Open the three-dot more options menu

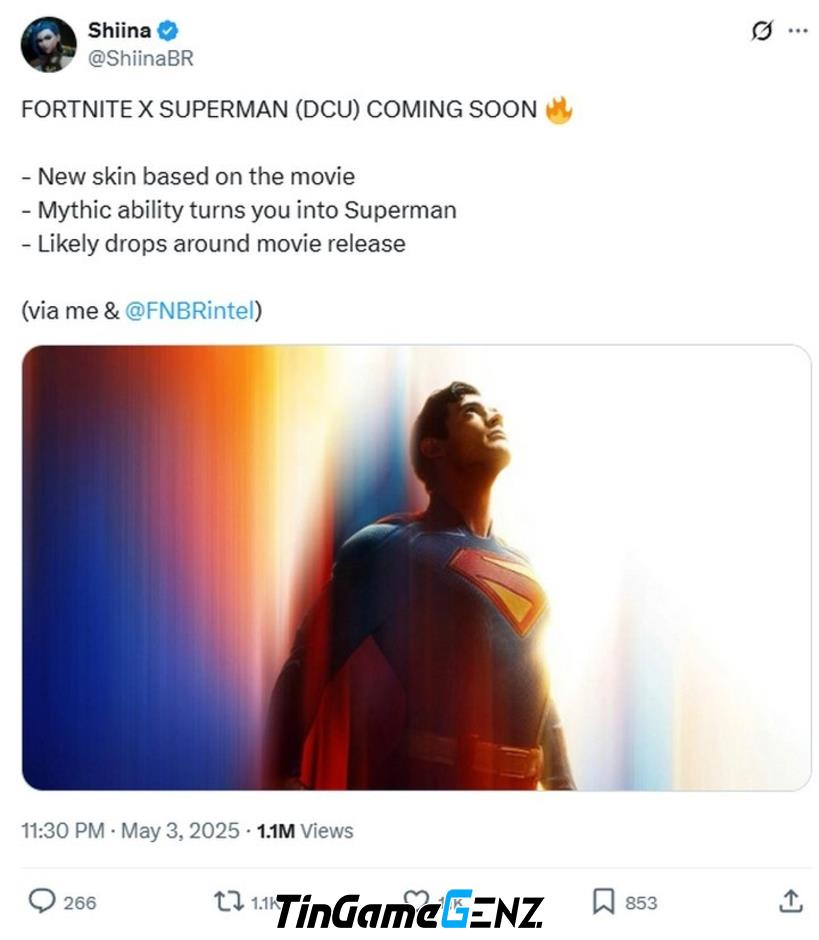point(797,31)
